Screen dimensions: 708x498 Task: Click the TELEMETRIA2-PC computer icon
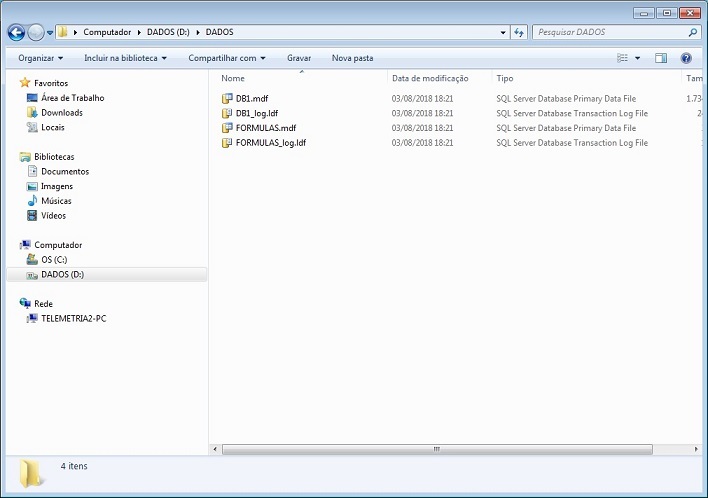(32, 318)
